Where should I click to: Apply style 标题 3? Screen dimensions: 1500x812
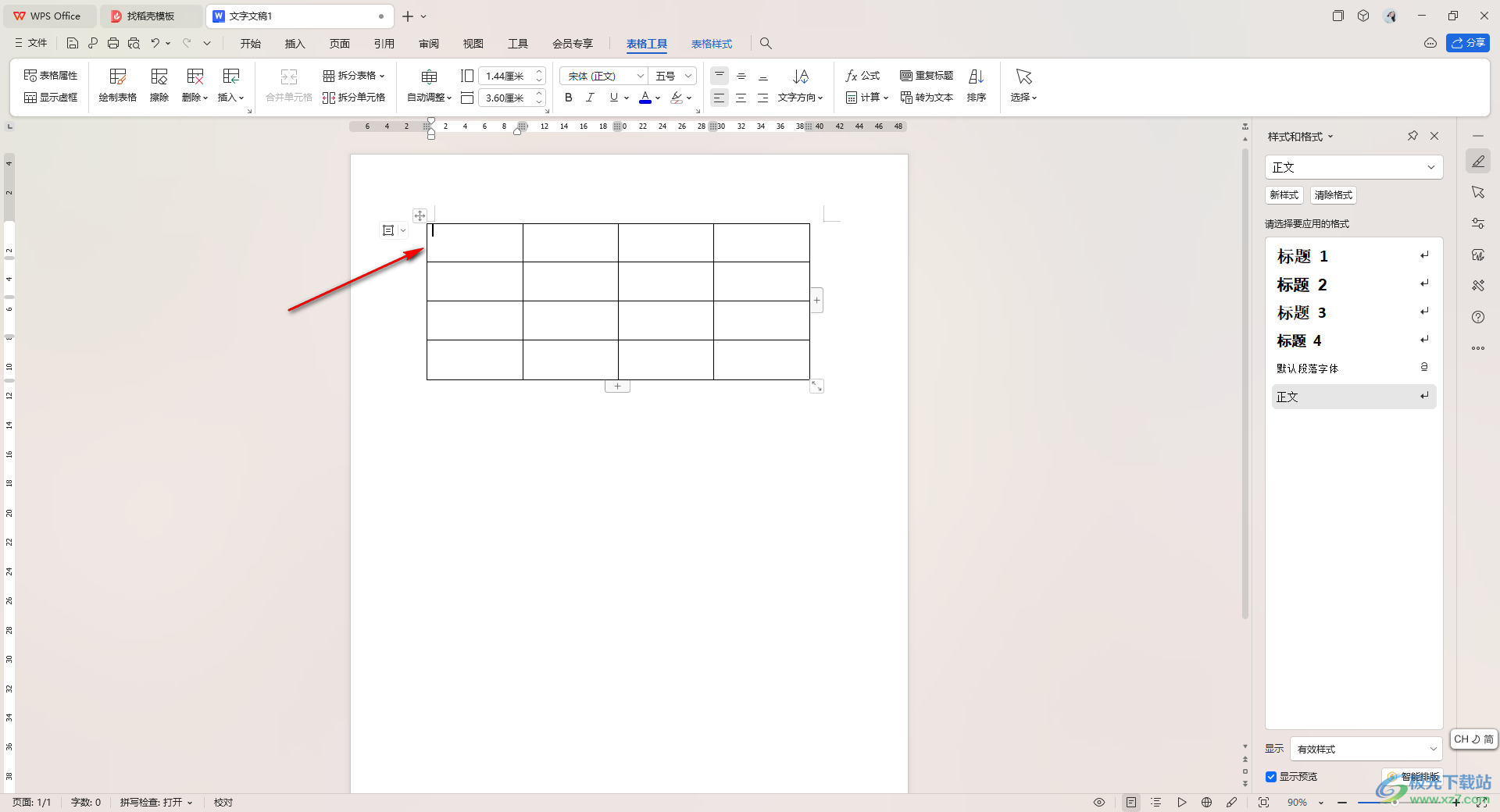[x=1354, y=312]
